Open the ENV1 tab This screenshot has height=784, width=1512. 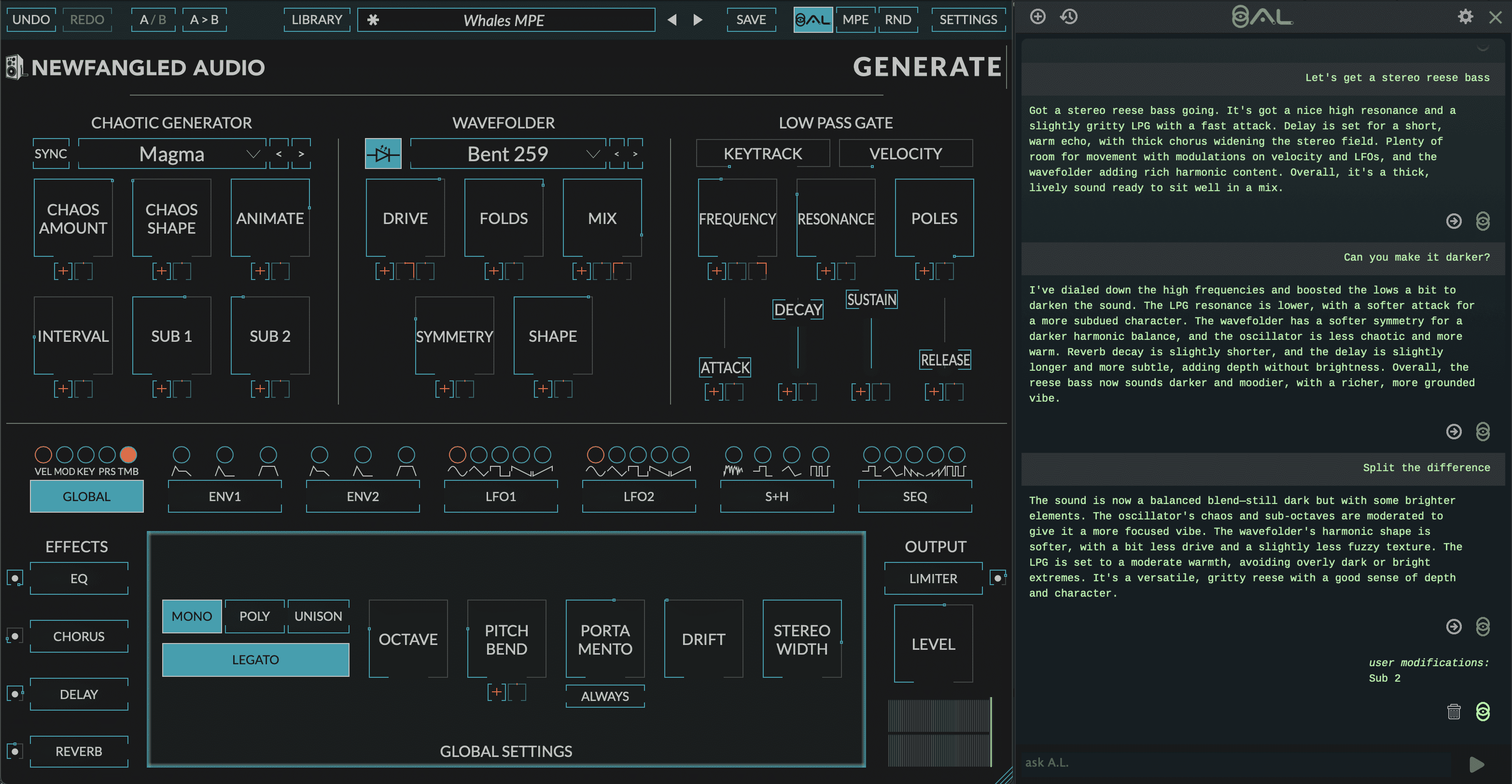(225, 496)
